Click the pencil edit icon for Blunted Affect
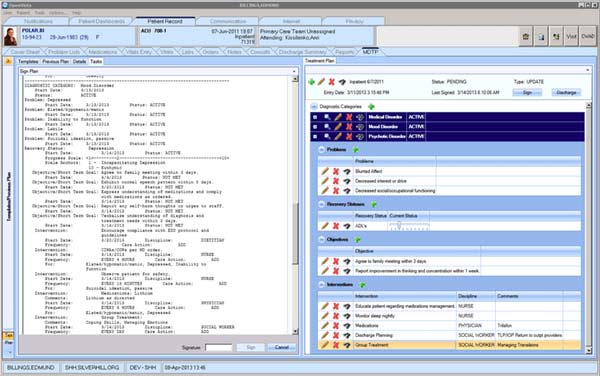The height and width of the screenshot is (376, 600). [325, 171]
